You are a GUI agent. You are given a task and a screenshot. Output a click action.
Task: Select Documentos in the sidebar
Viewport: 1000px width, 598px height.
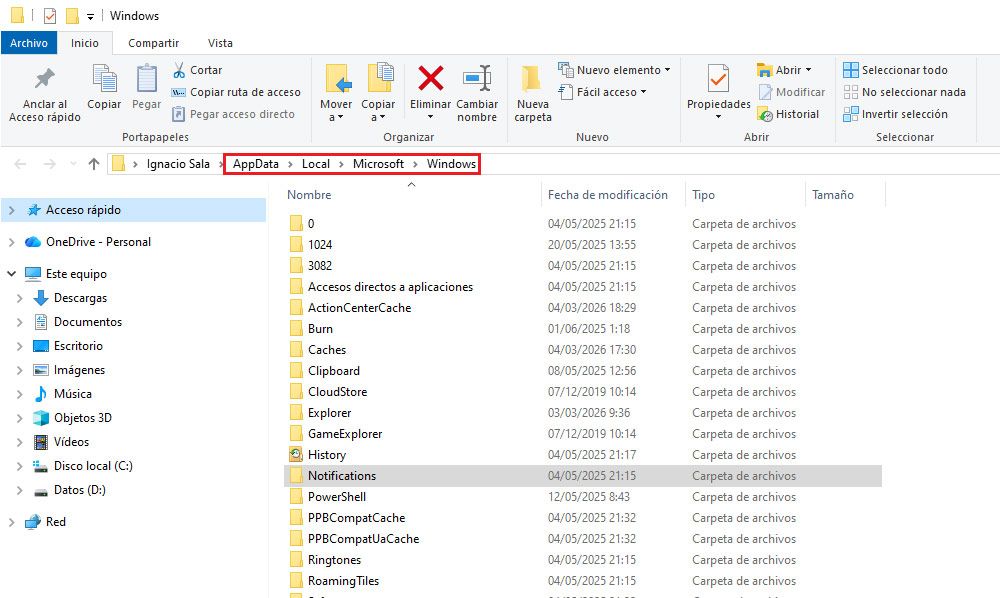pyautogui.click(x=88, y=322)
